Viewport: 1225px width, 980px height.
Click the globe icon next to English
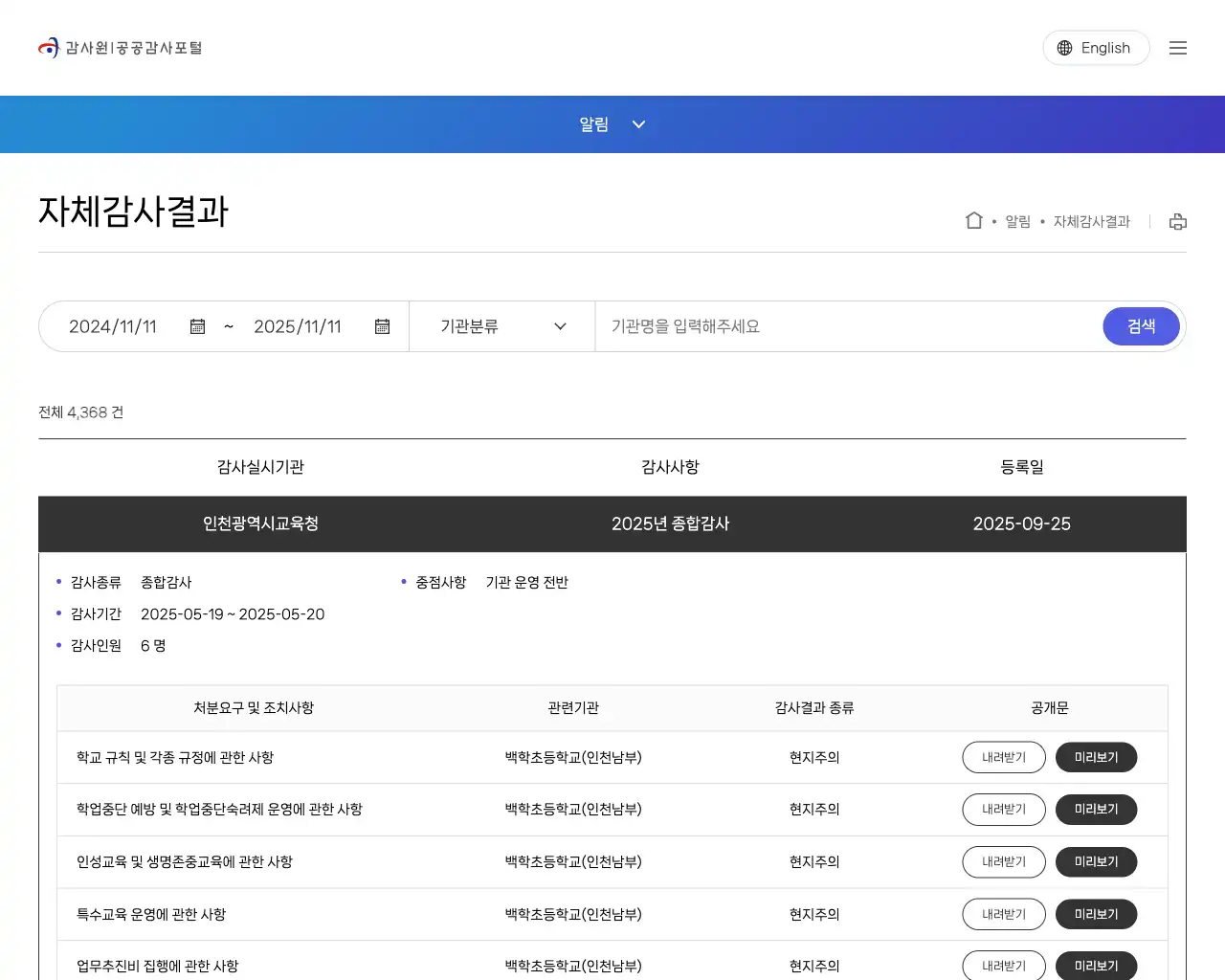click(x=1064, y=47)
